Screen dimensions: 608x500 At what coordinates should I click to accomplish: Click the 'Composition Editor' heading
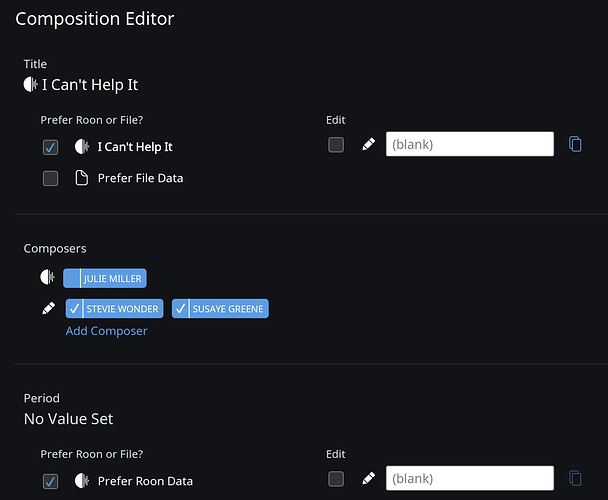(x=95, y=19)
